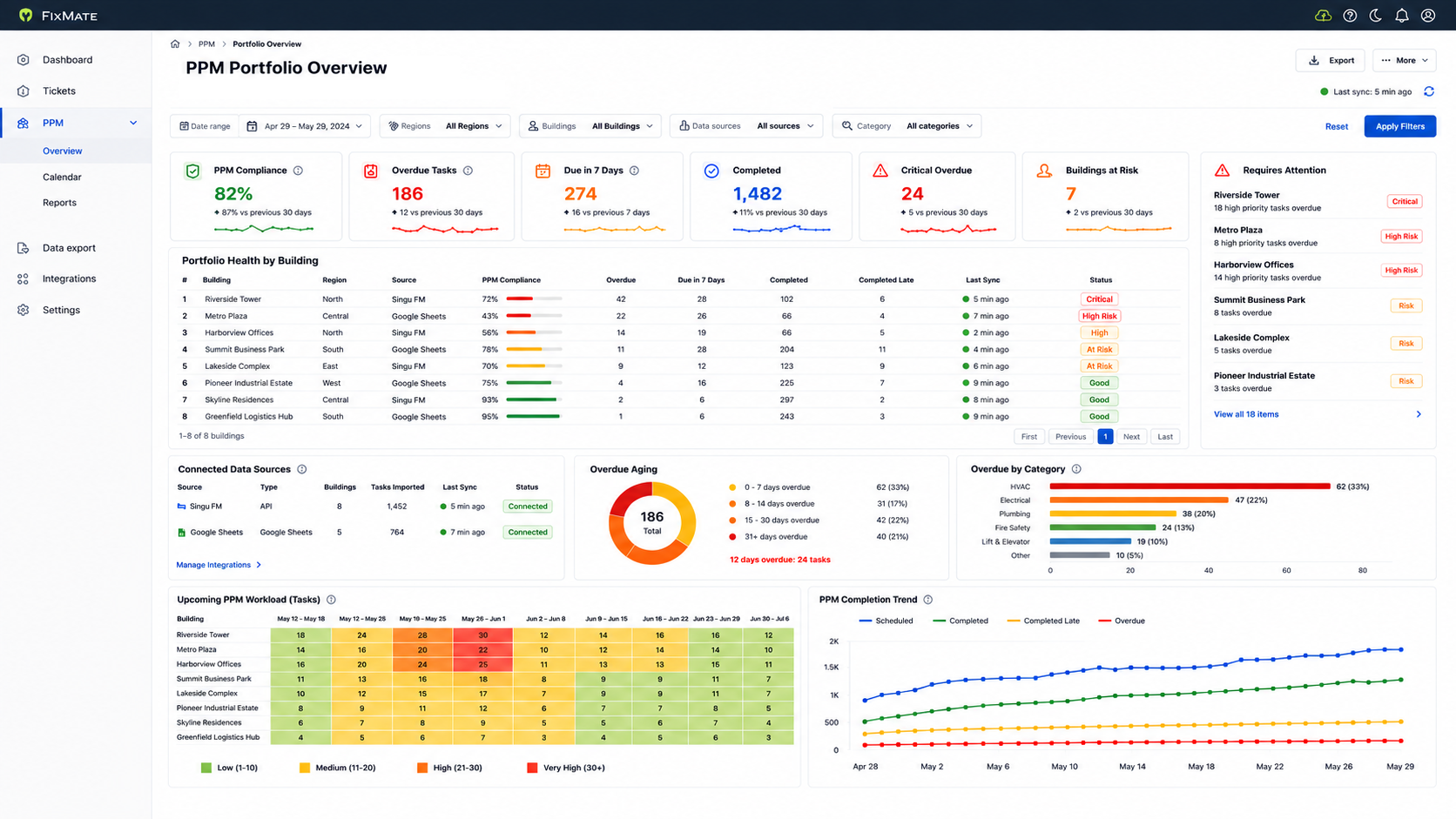Click the Connected Data Sources info icon
This screenshot has height=819, width=1456.
pos(302,469)
